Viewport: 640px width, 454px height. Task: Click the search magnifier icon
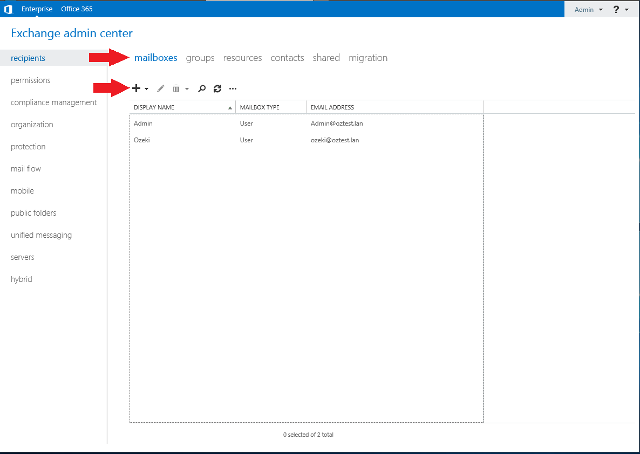pyautogui.click(x=202, y=89)
